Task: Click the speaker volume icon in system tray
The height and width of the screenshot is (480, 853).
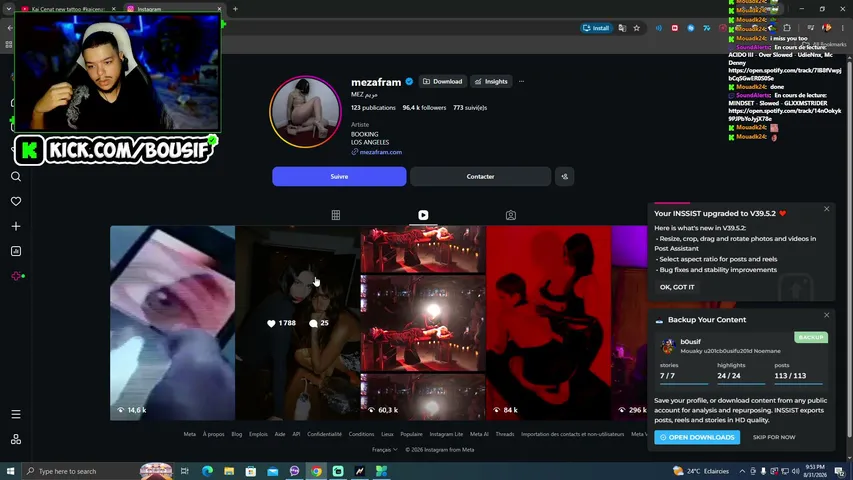Action: [795, 471]
